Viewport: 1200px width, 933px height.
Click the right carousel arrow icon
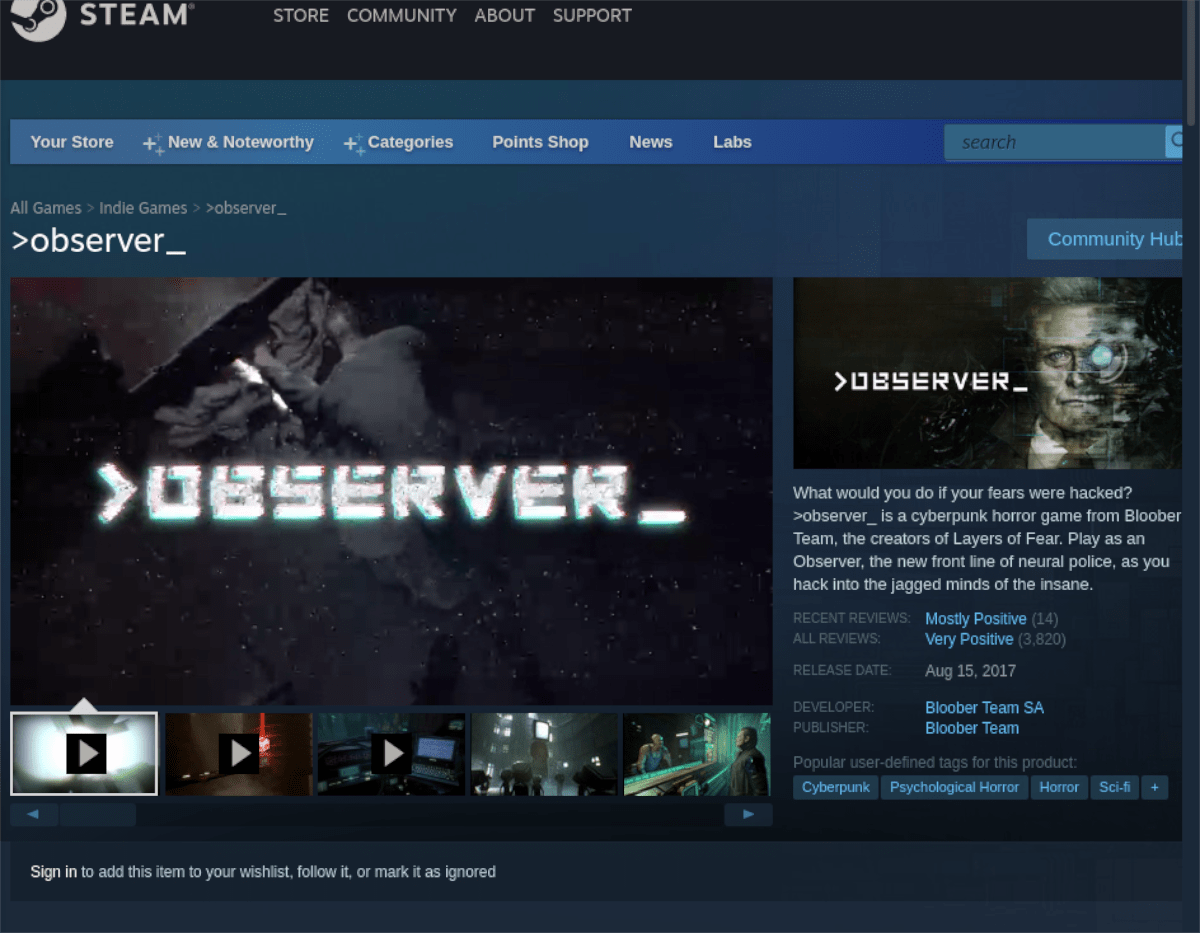pos(749,814)
